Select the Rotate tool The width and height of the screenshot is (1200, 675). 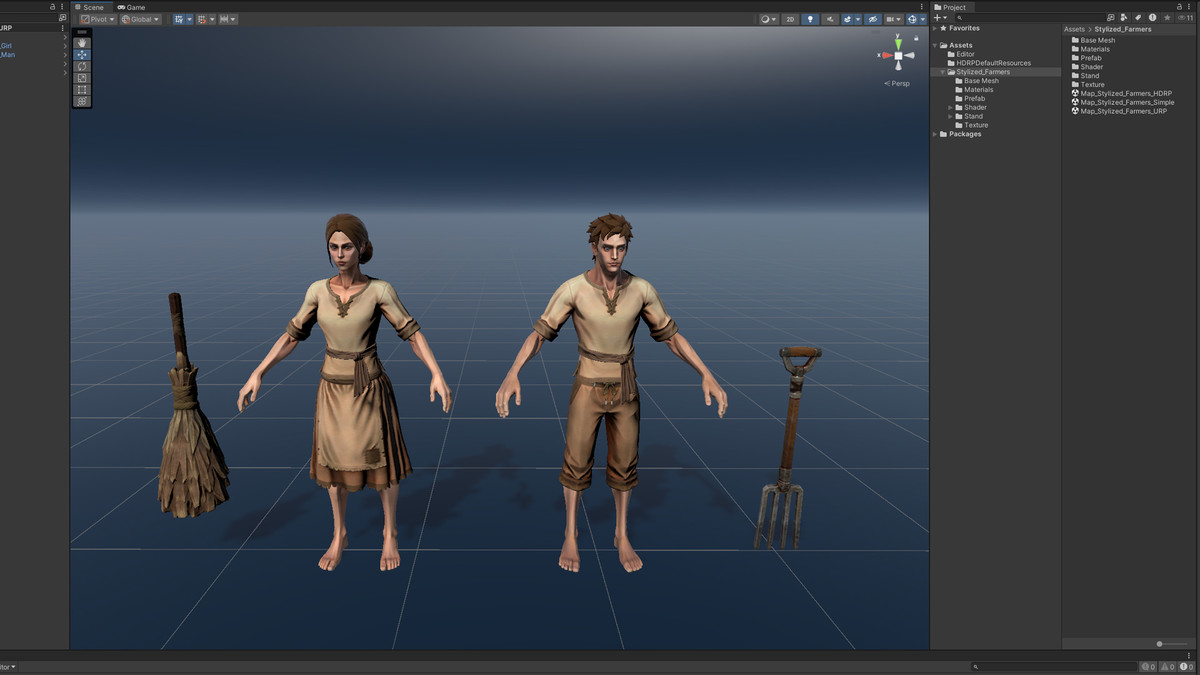[82, 66]
